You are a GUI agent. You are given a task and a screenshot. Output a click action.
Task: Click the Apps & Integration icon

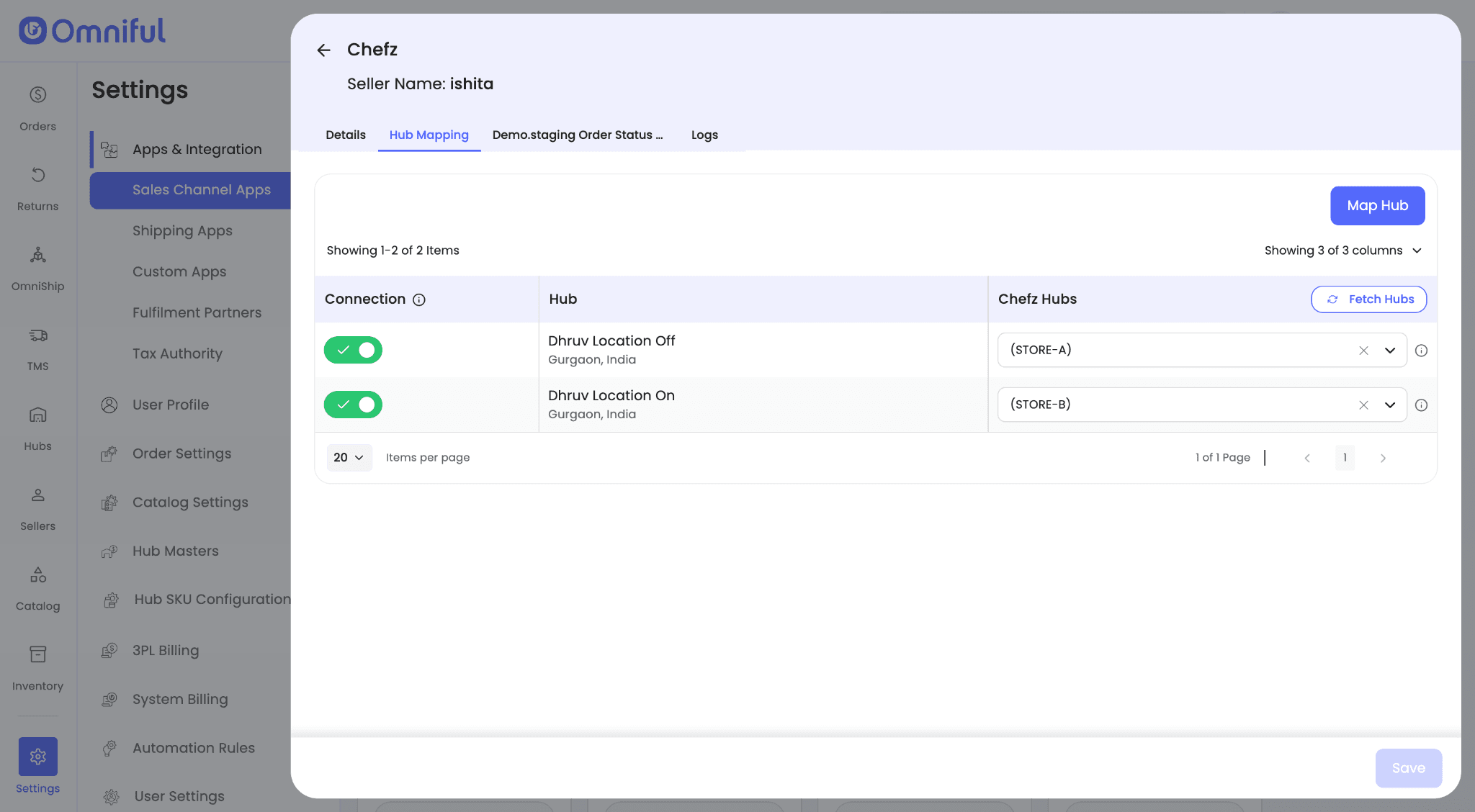109,150
